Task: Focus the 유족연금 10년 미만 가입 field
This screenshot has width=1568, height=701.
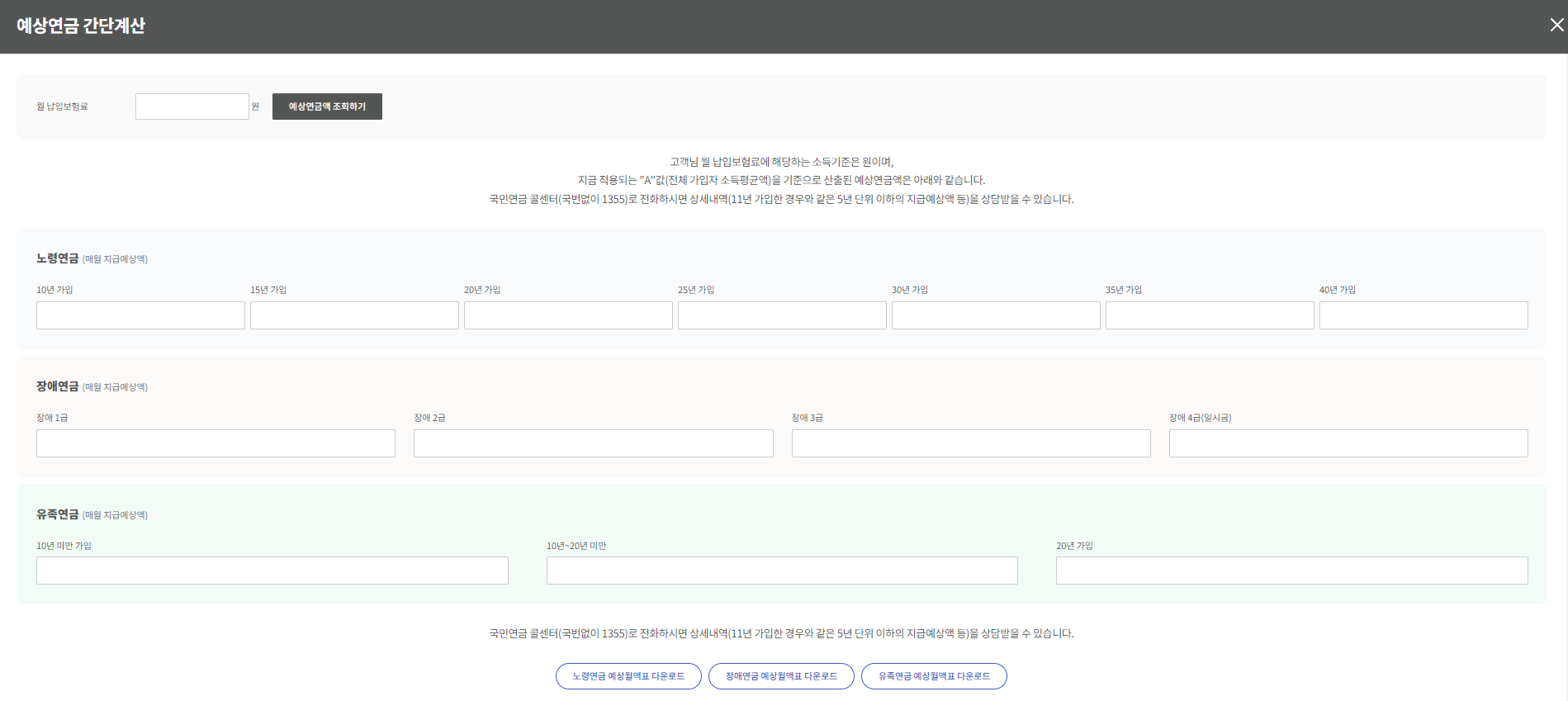Action: point(272,571)
